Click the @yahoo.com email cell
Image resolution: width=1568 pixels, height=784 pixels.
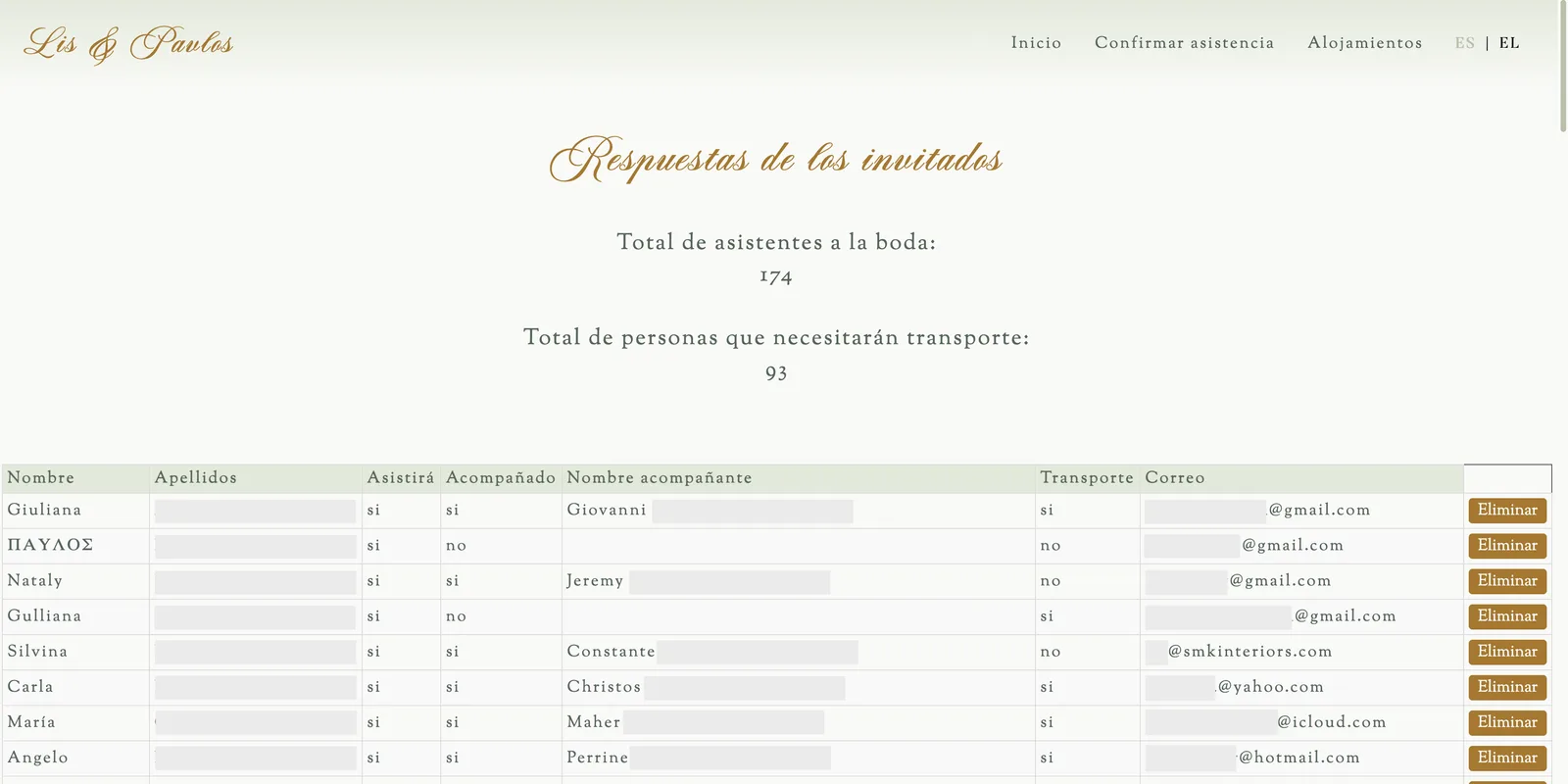point(1302,687)
